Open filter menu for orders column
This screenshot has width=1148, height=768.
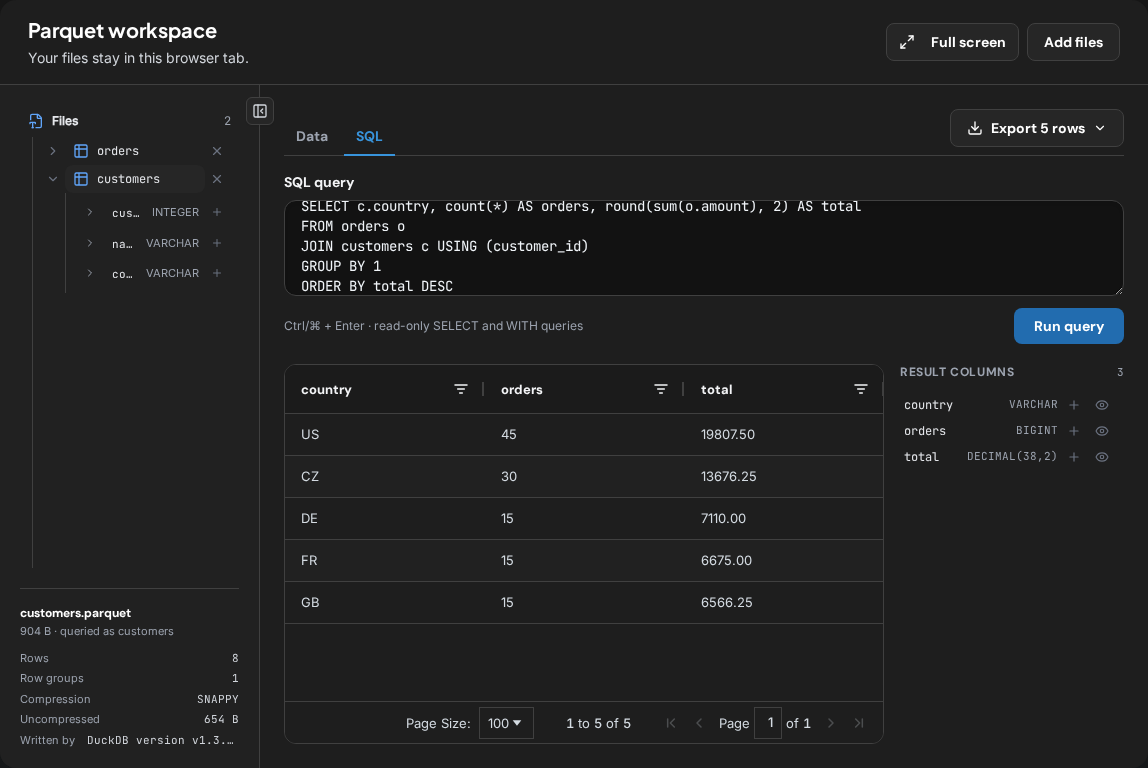(660, 389)
